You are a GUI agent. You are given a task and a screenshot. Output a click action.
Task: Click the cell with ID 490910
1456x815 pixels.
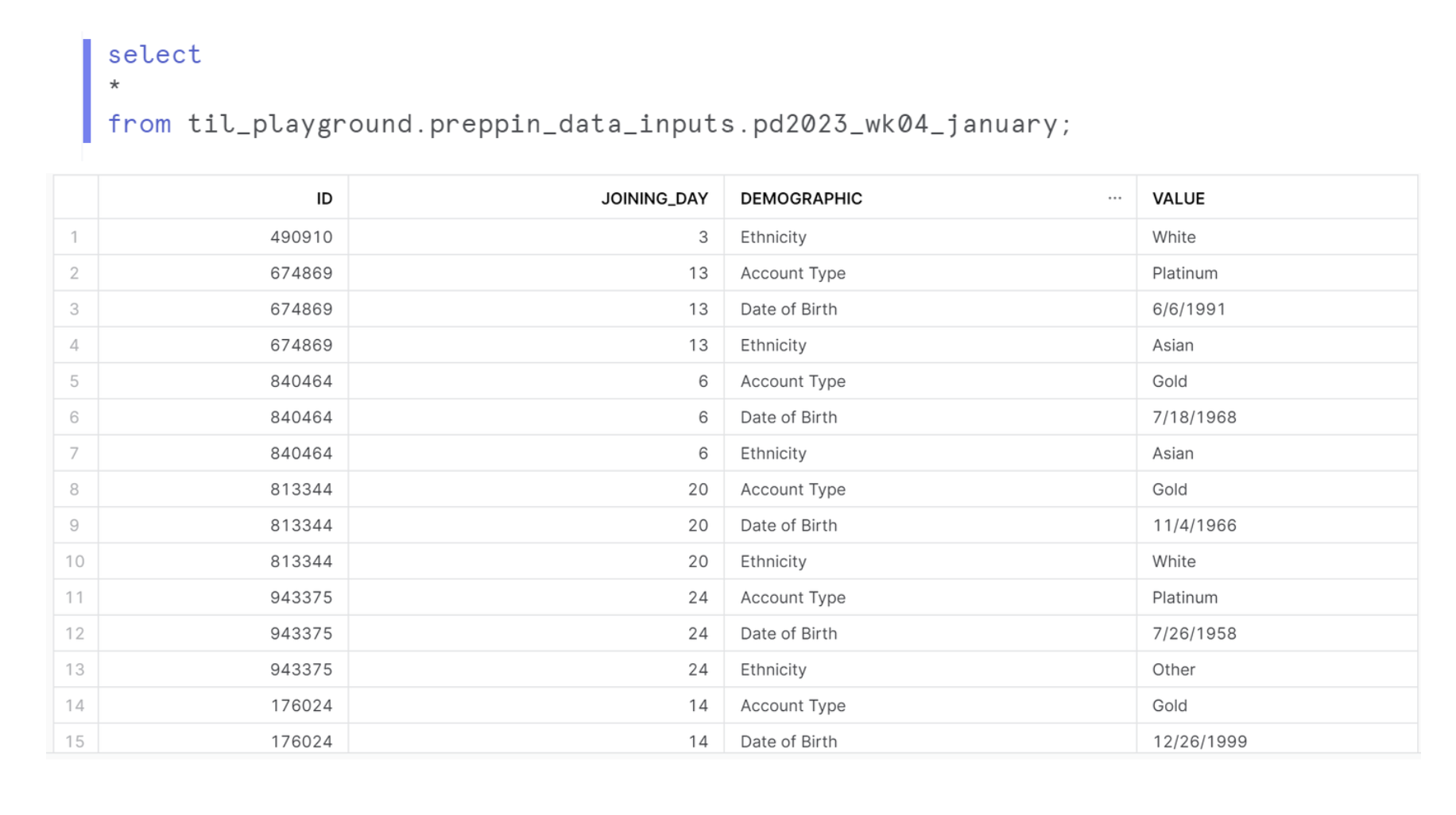click(x=301, y=237)
